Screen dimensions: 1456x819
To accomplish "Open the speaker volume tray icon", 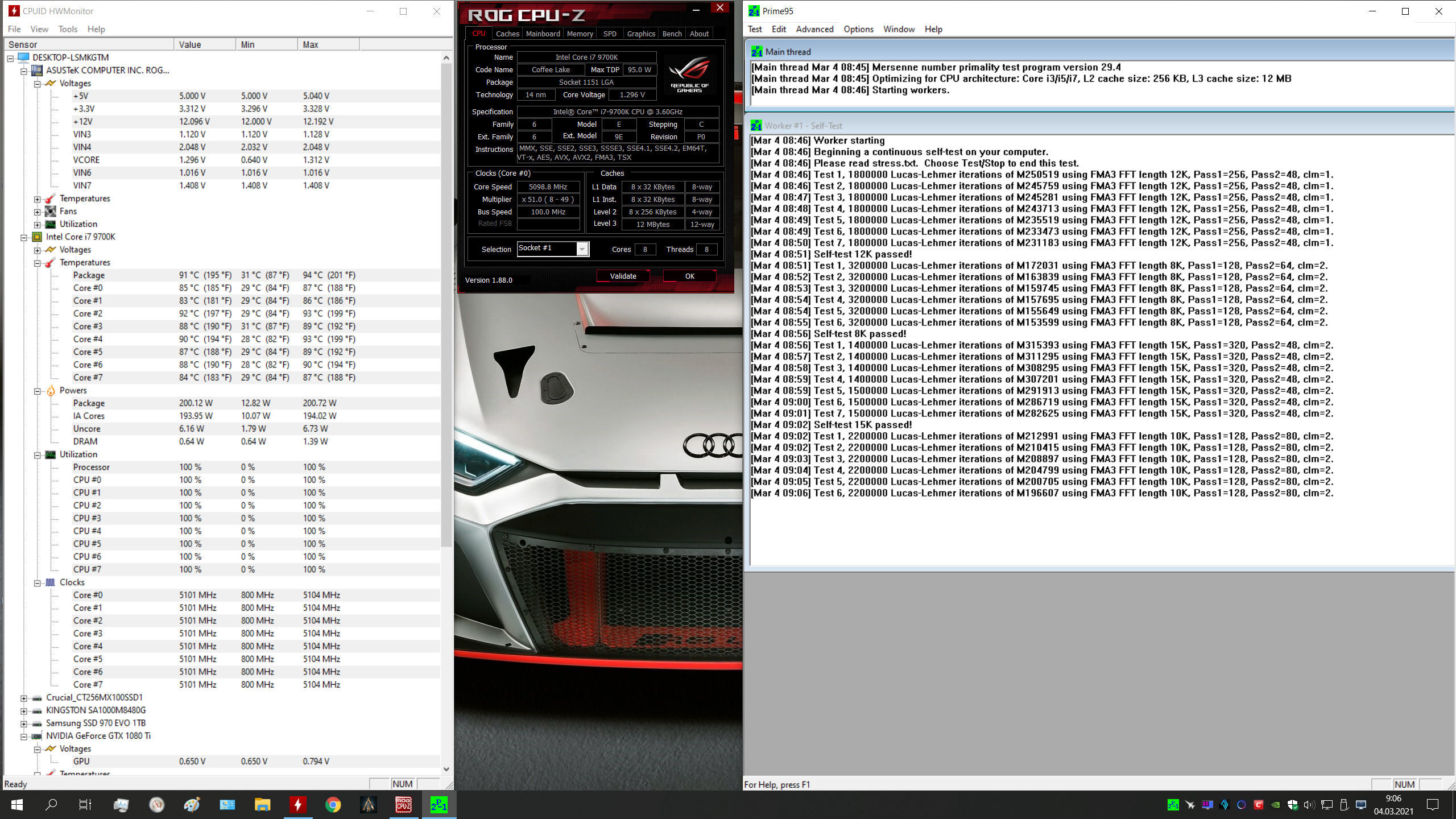I will click(1309, 805).
